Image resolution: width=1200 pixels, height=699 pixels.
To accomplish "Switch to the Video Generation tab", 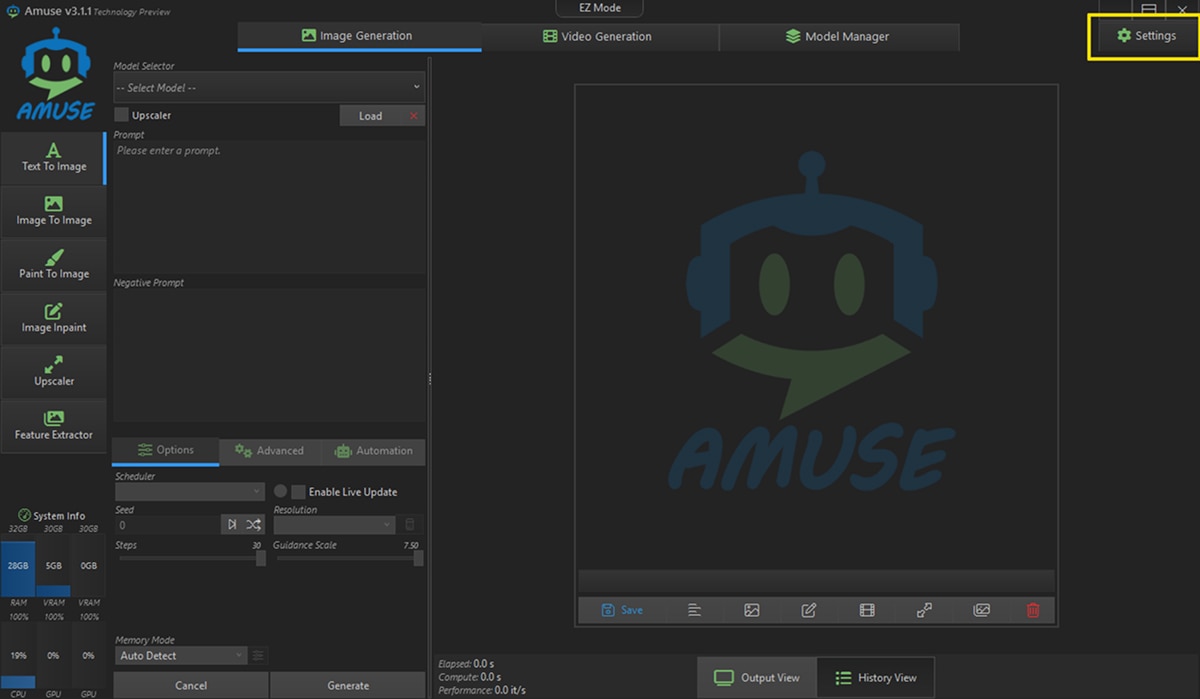I will point(598,37).
